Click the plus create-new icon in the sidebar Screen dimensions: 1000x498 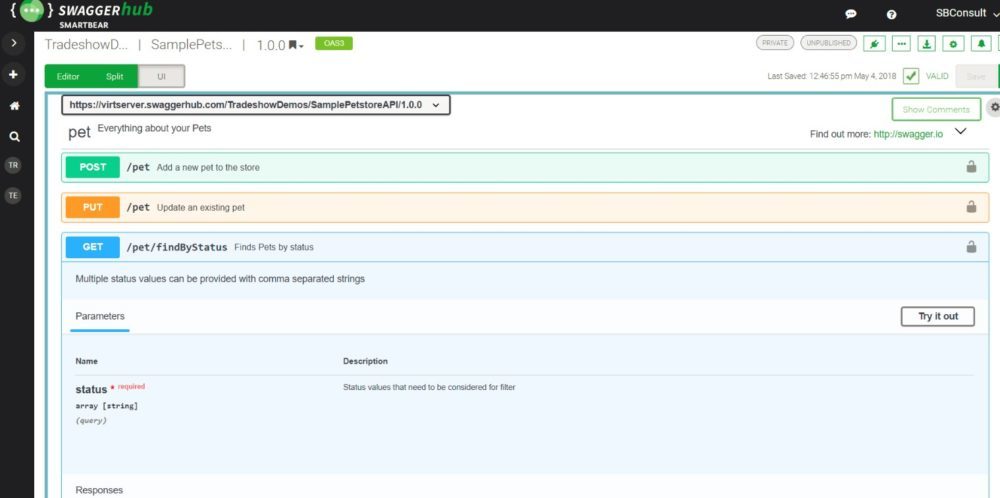[x=14, y=74]
